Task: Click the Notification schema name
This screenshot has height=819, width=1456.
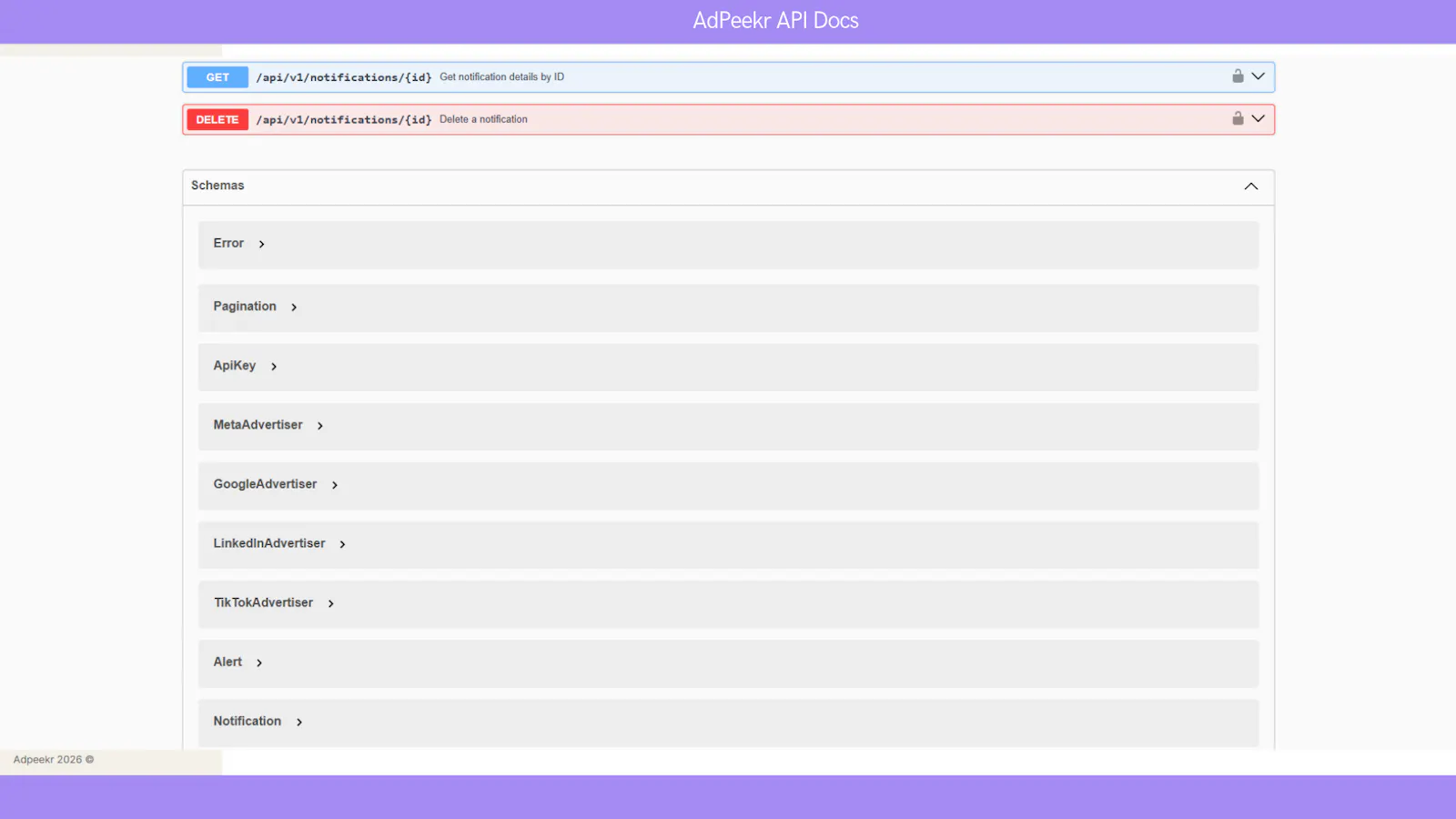Action: 248,721
